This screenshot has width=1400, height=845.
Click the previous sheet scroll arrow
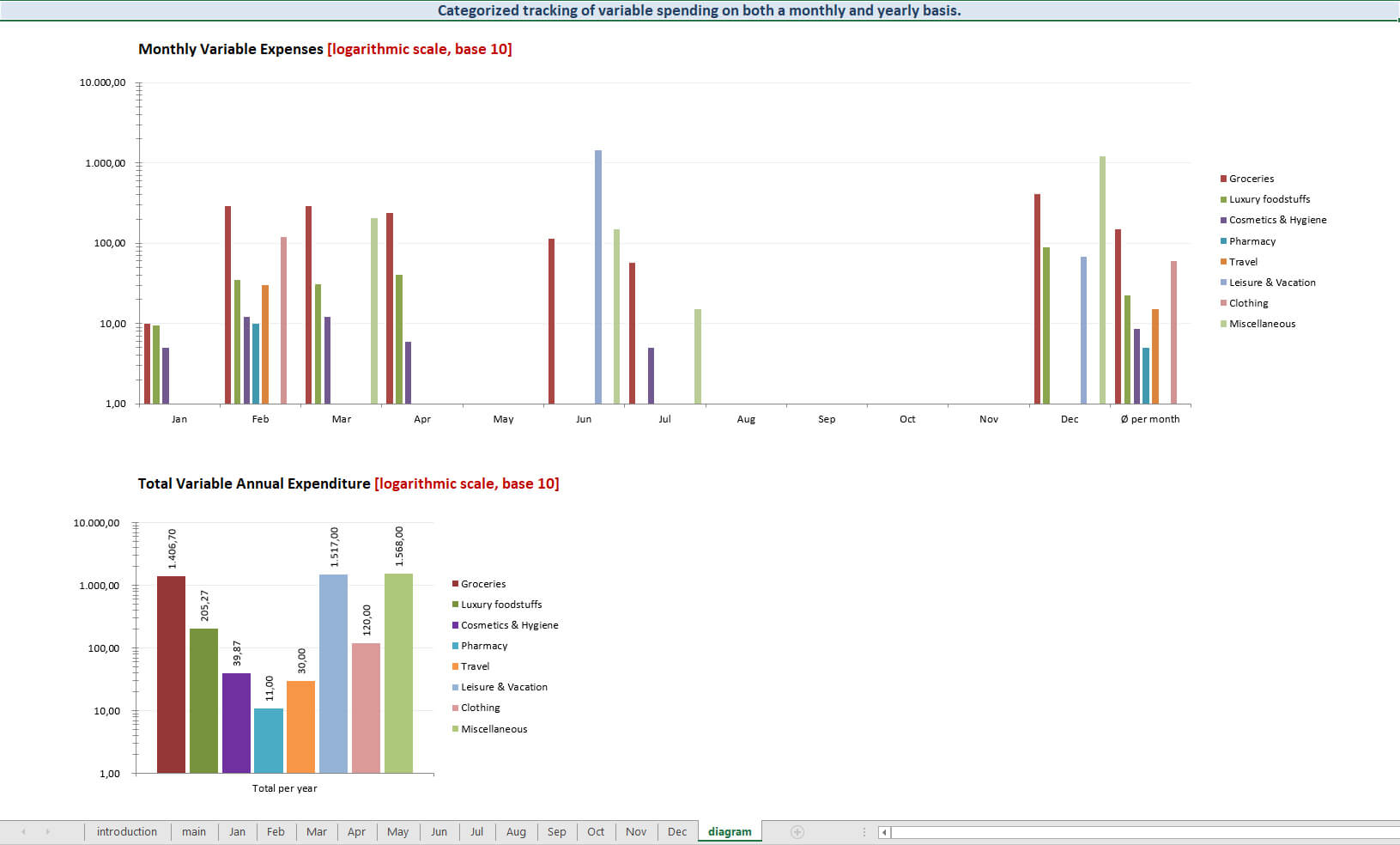[x=23, y=831]
